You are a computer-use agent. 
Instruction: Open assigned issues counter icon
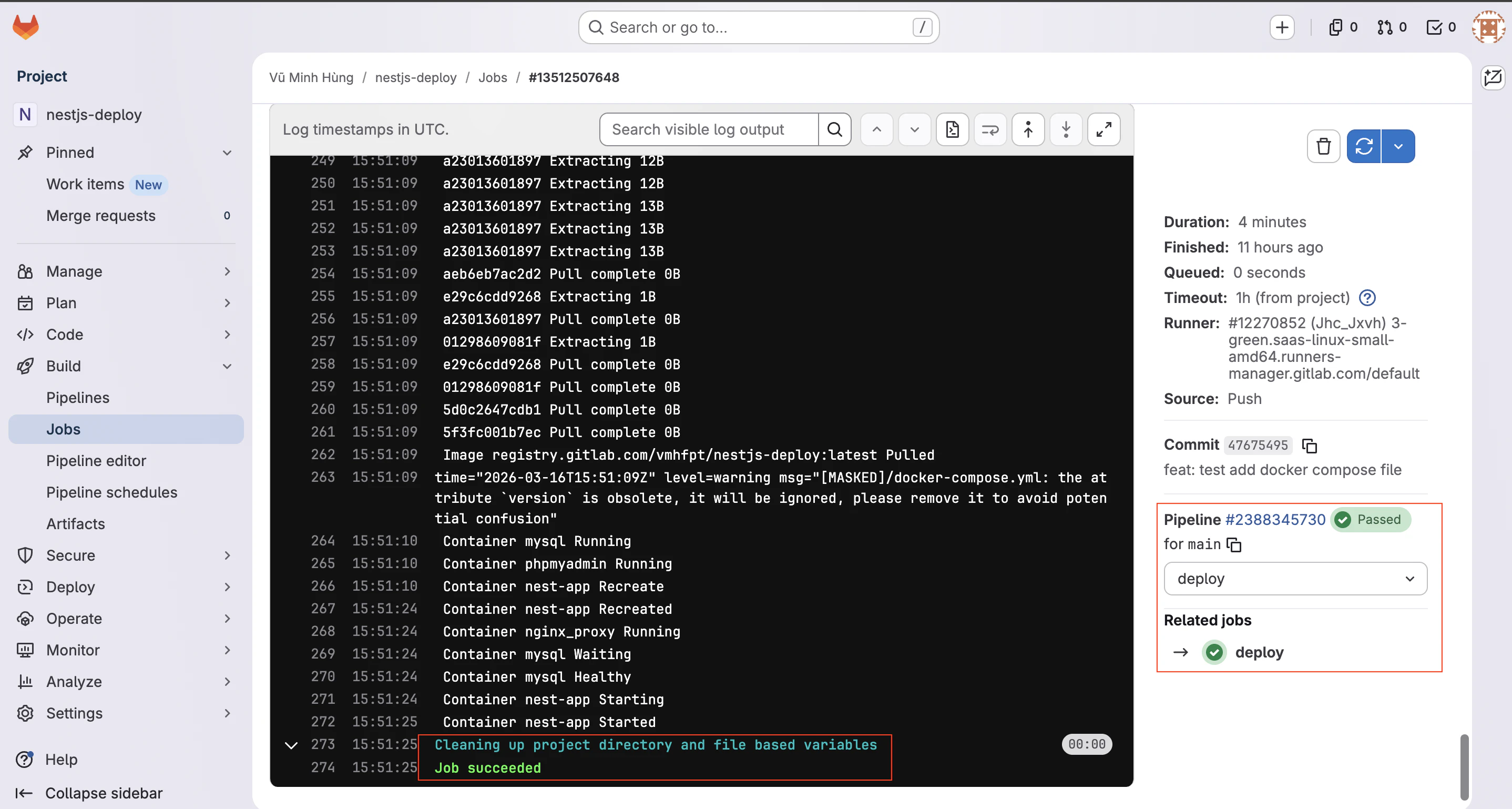1343,27
